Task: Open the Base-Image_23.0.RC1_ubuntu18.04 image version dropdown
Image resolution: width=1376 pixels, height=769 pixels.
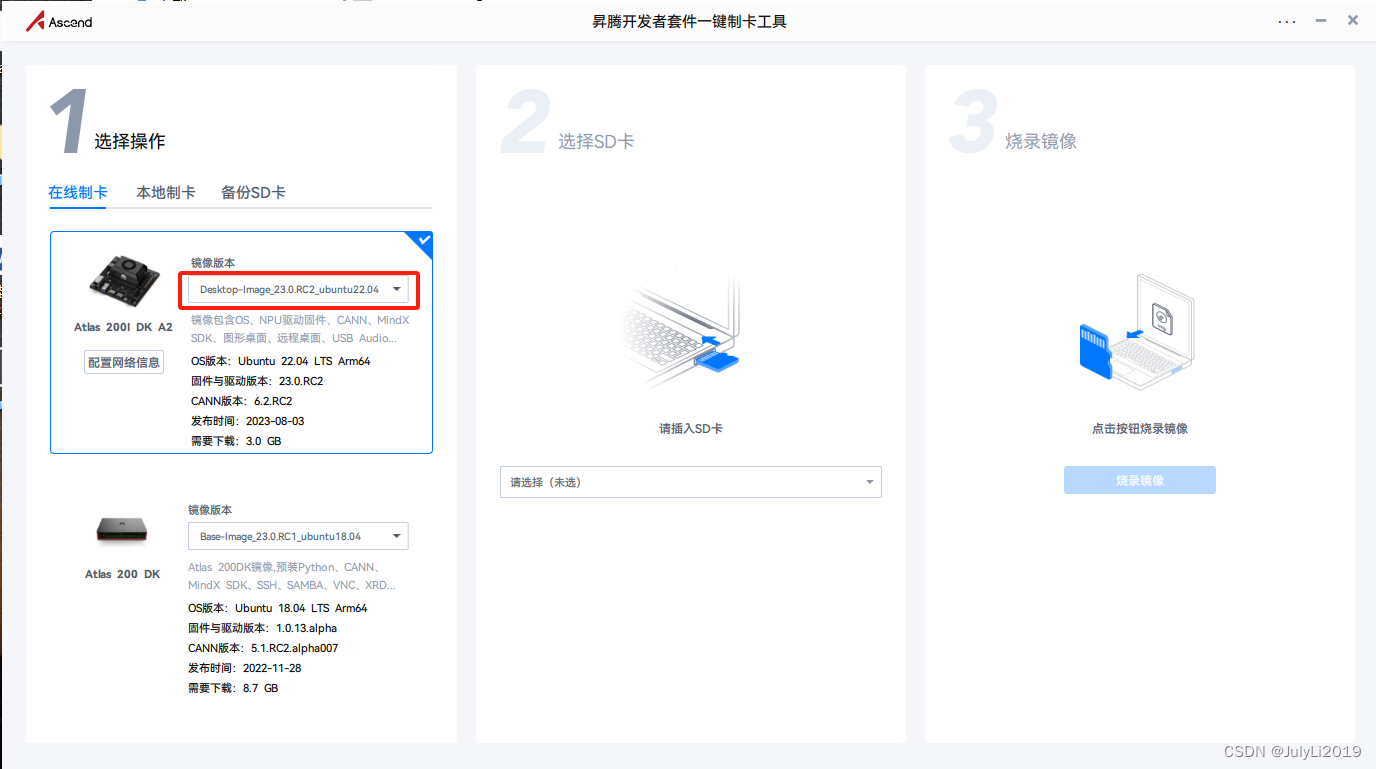Action: pyautogui.click(x=298, y=536)
